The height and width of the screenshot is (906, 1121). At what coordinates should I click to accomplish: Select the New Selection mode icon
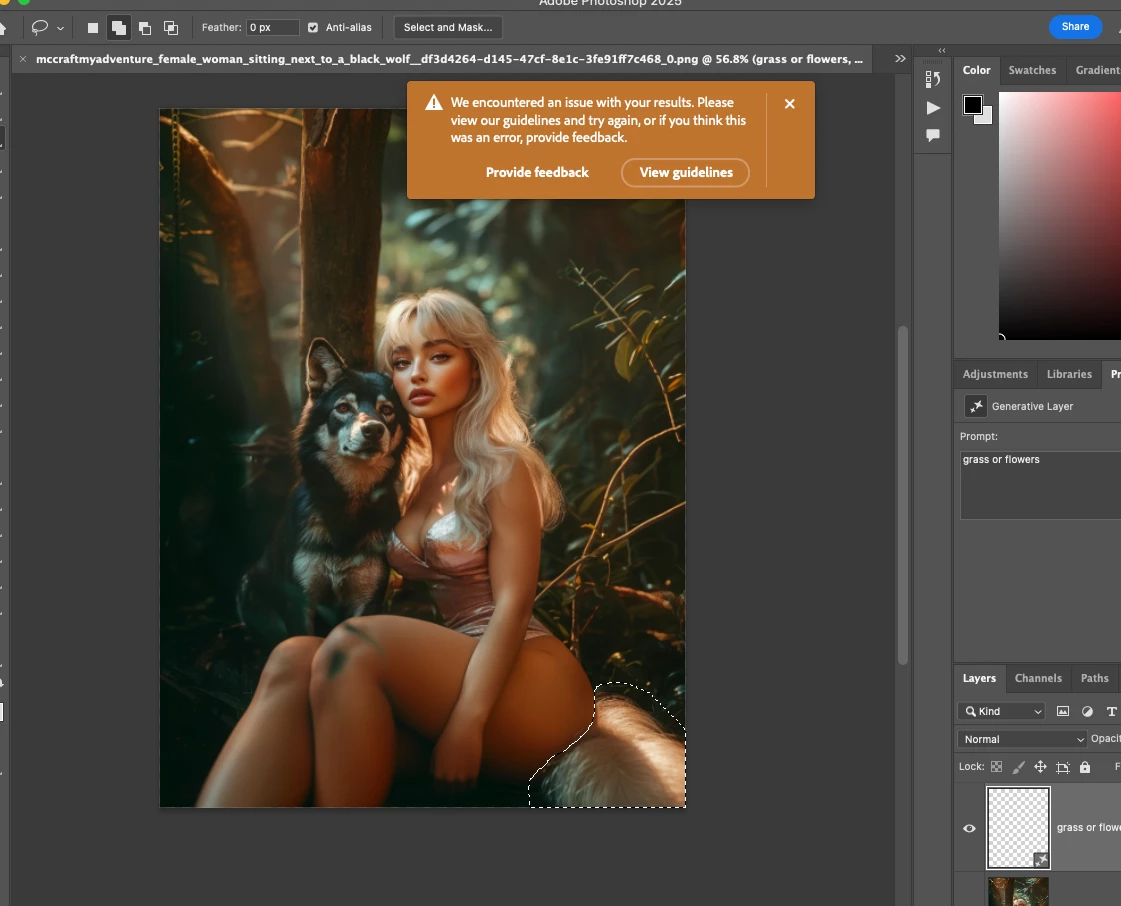coord(93,28)
